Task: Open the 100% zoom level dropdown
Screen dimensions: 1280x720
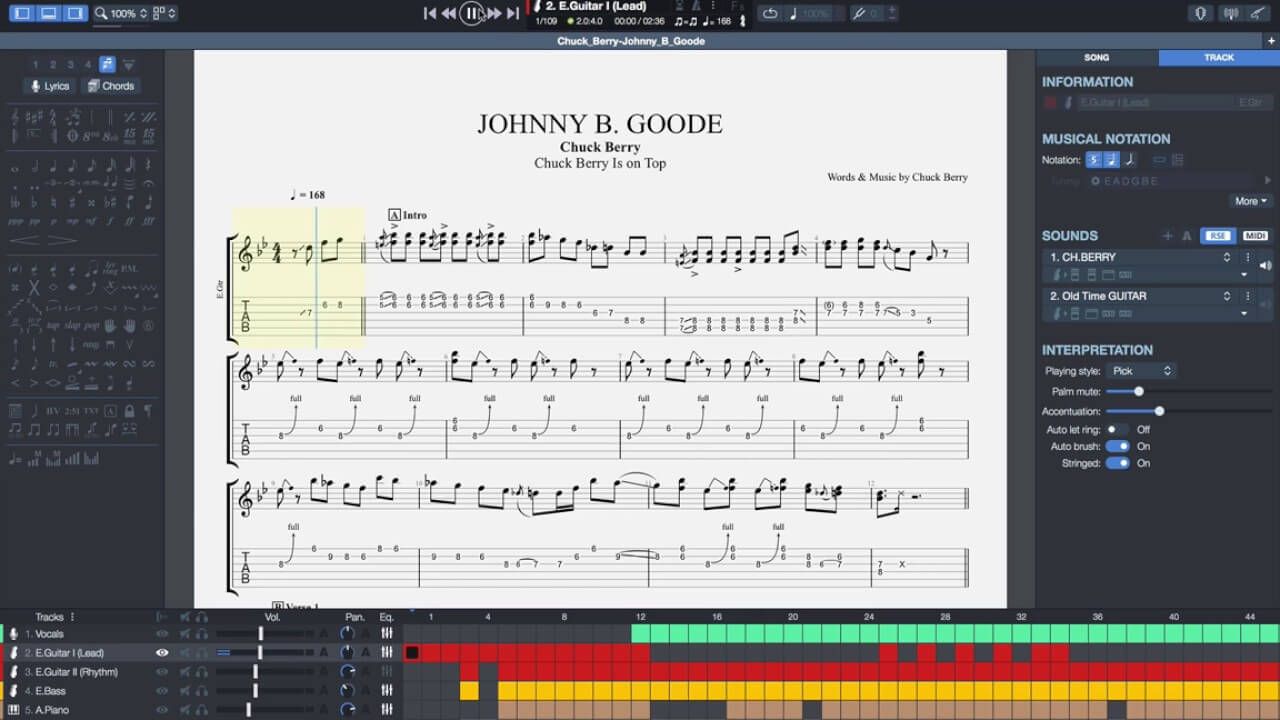Action: (121, 14)
